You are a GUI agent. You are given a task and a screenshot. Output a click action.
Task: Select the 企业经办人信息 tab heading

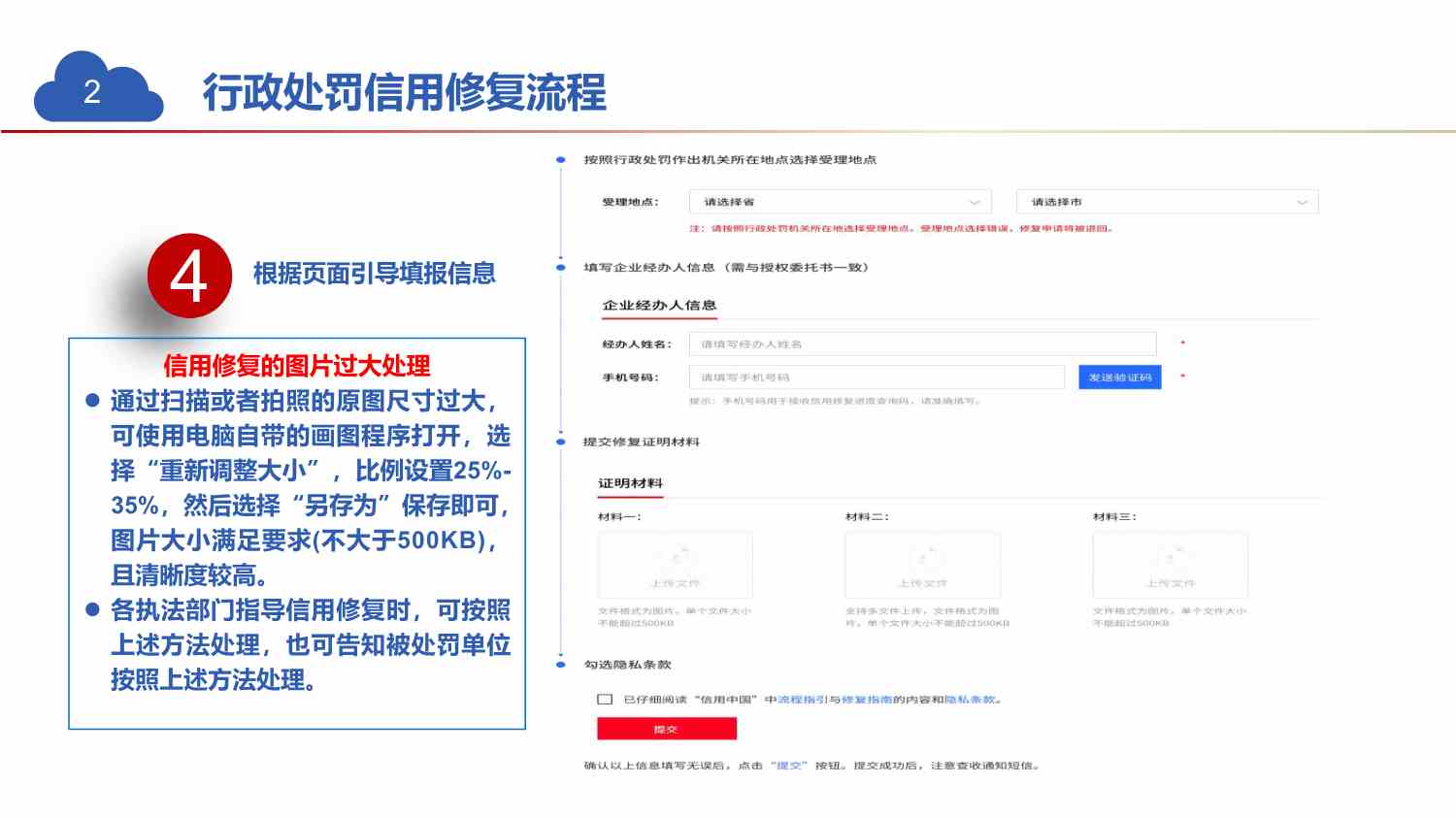(x=659, y=305)
